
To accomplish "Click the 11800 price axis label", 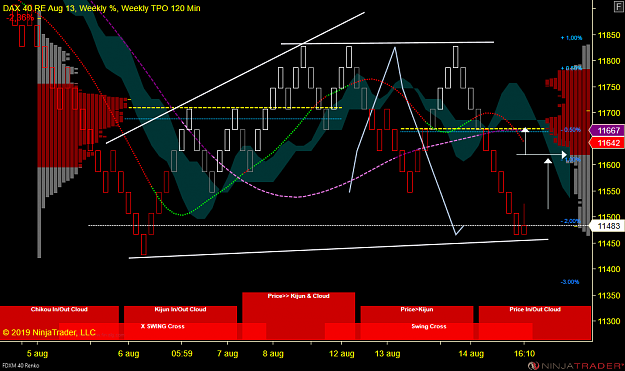I will [609, 61].
